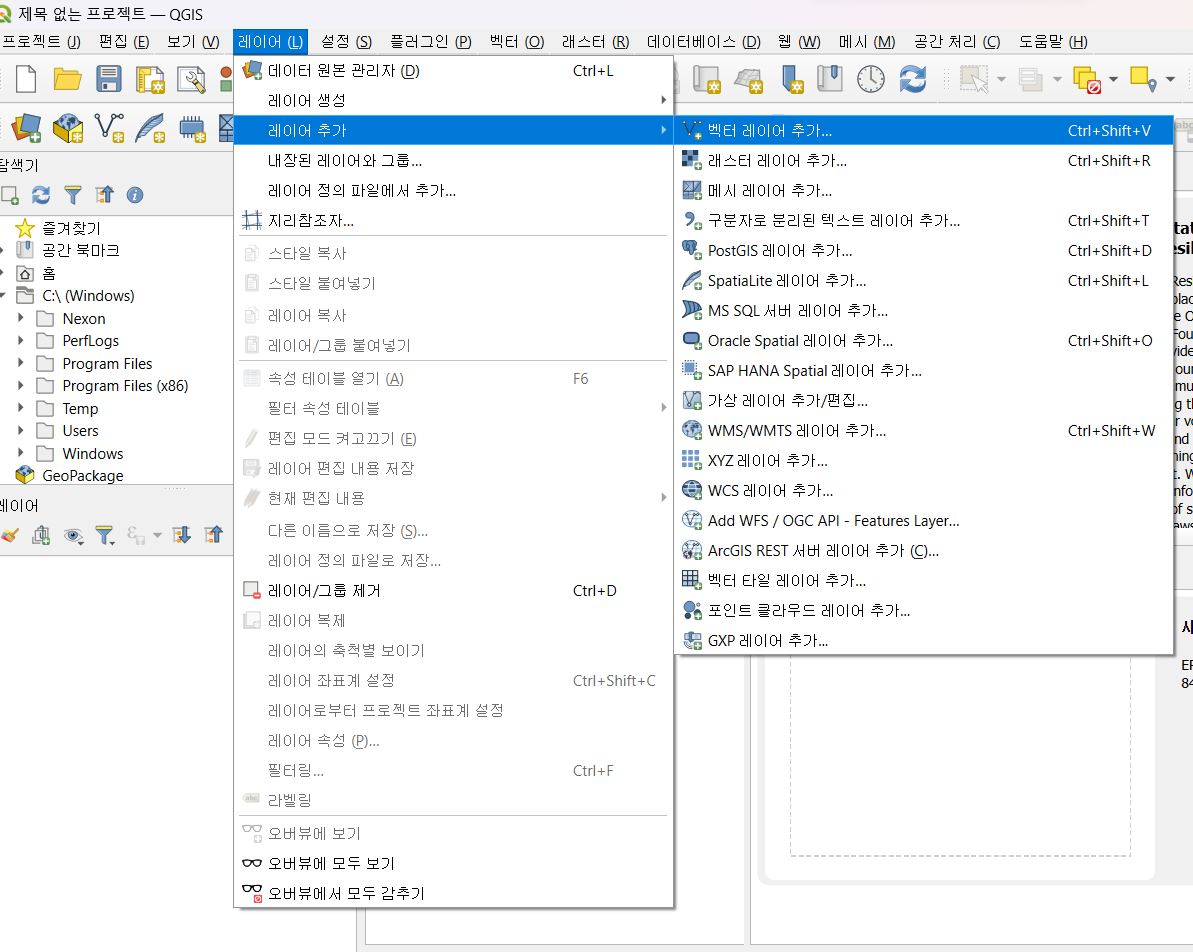Expand the PerfLogs folder

(x=21, y=340)
